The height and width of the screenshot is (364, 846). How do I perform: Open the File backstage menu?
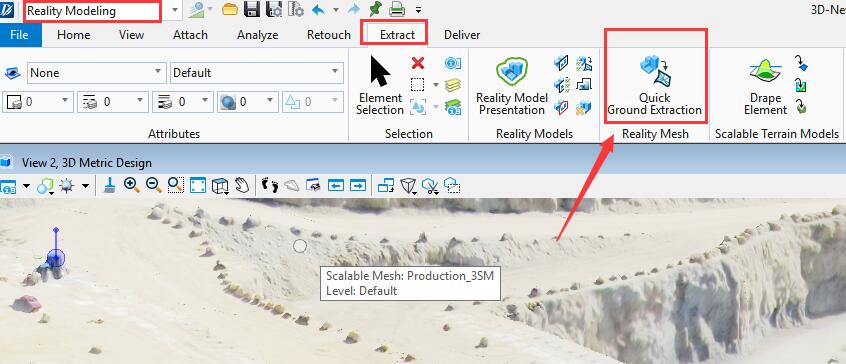point(19,35)
